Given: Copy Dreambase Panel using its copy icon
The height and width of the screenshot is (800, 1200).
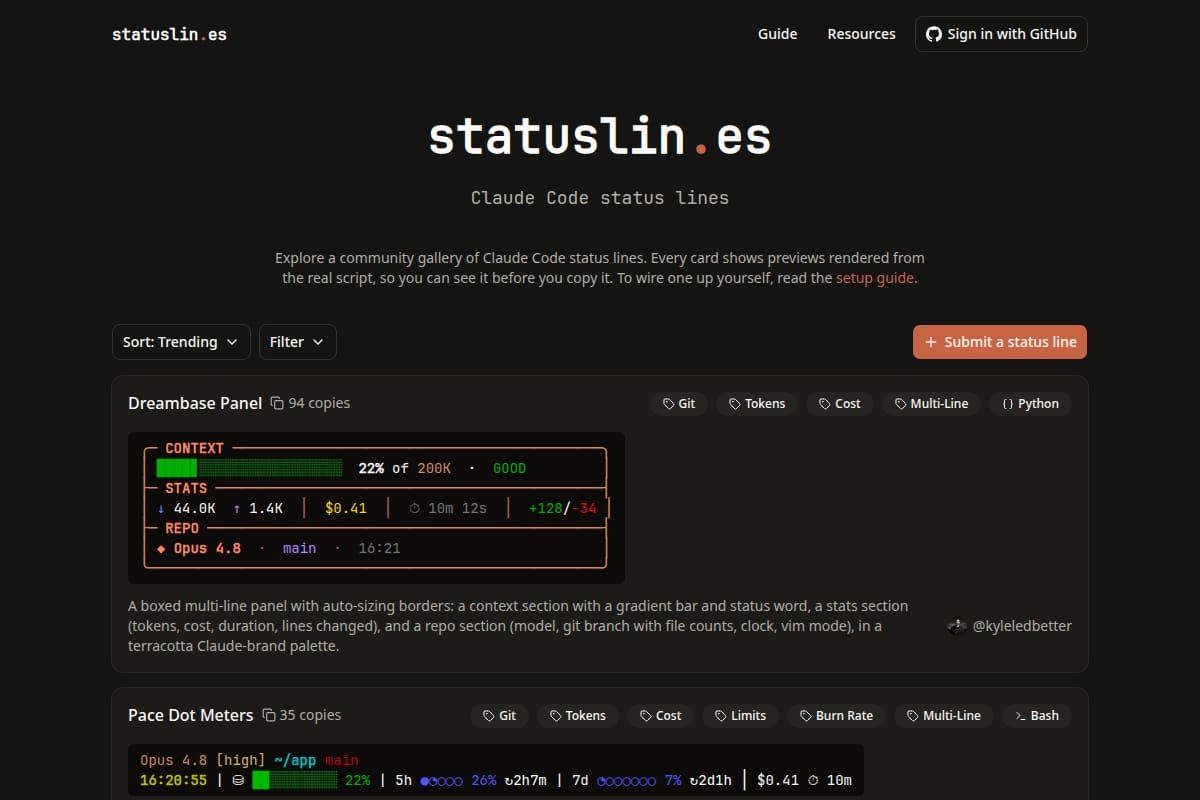Looking at the screenshot, I should click(x=277, y=403).
